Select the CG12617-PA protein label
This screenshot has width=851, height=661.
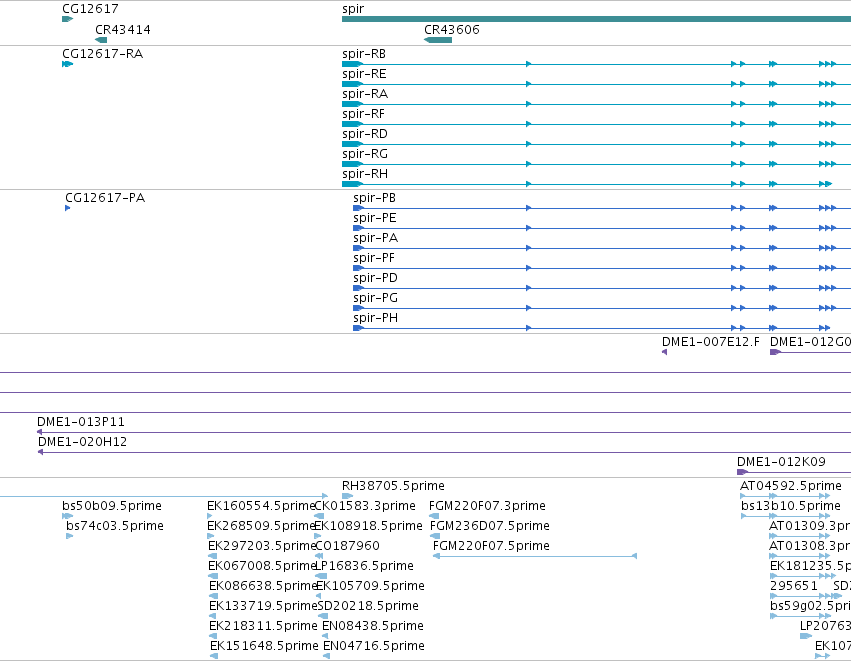click(105, 198)
